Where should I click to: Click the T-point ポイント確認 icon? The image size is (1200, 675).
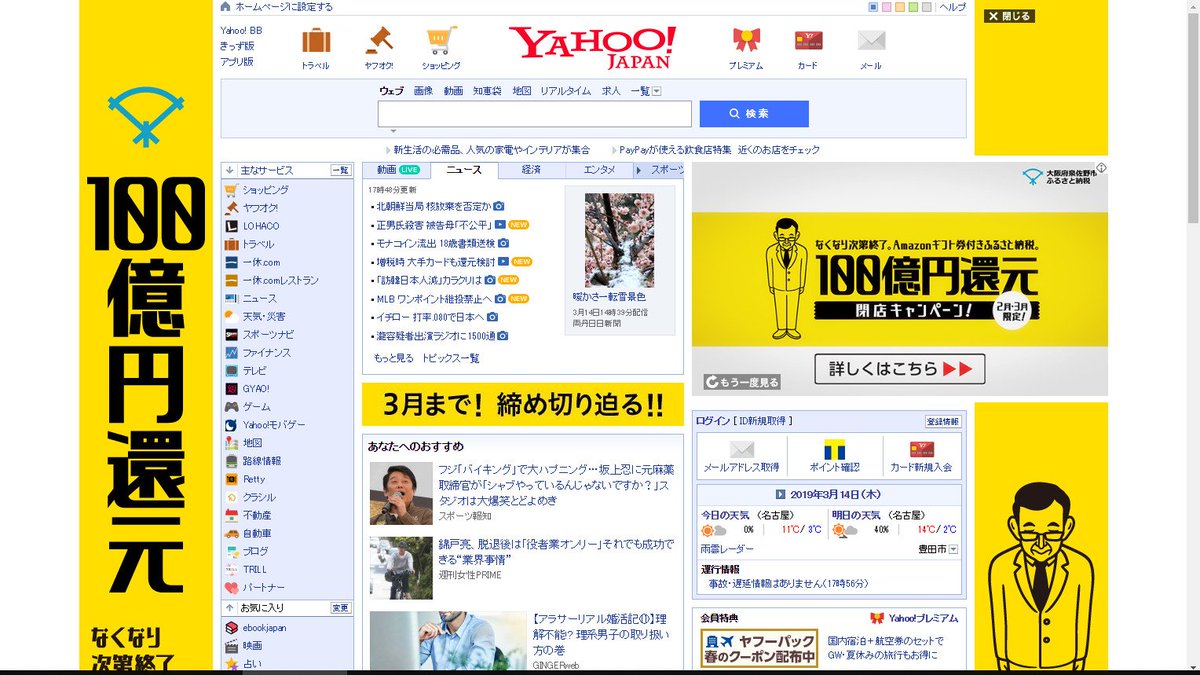pyautogui.click(x=834, y=449)
